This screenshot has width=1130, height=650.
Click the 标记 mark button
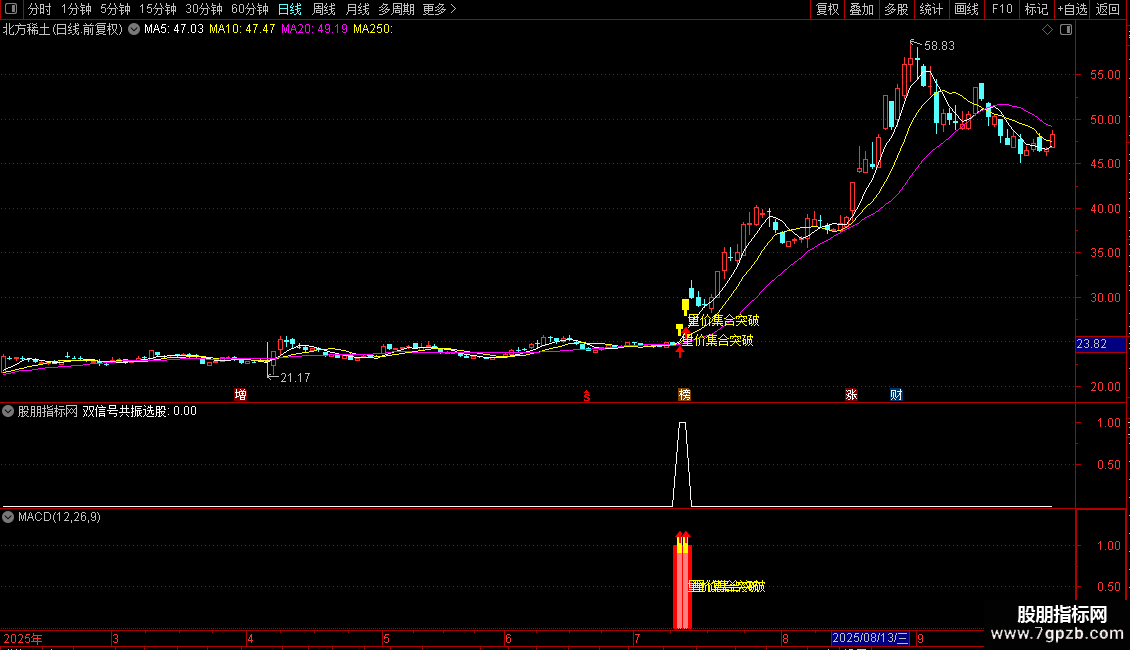click(1036, 9)
